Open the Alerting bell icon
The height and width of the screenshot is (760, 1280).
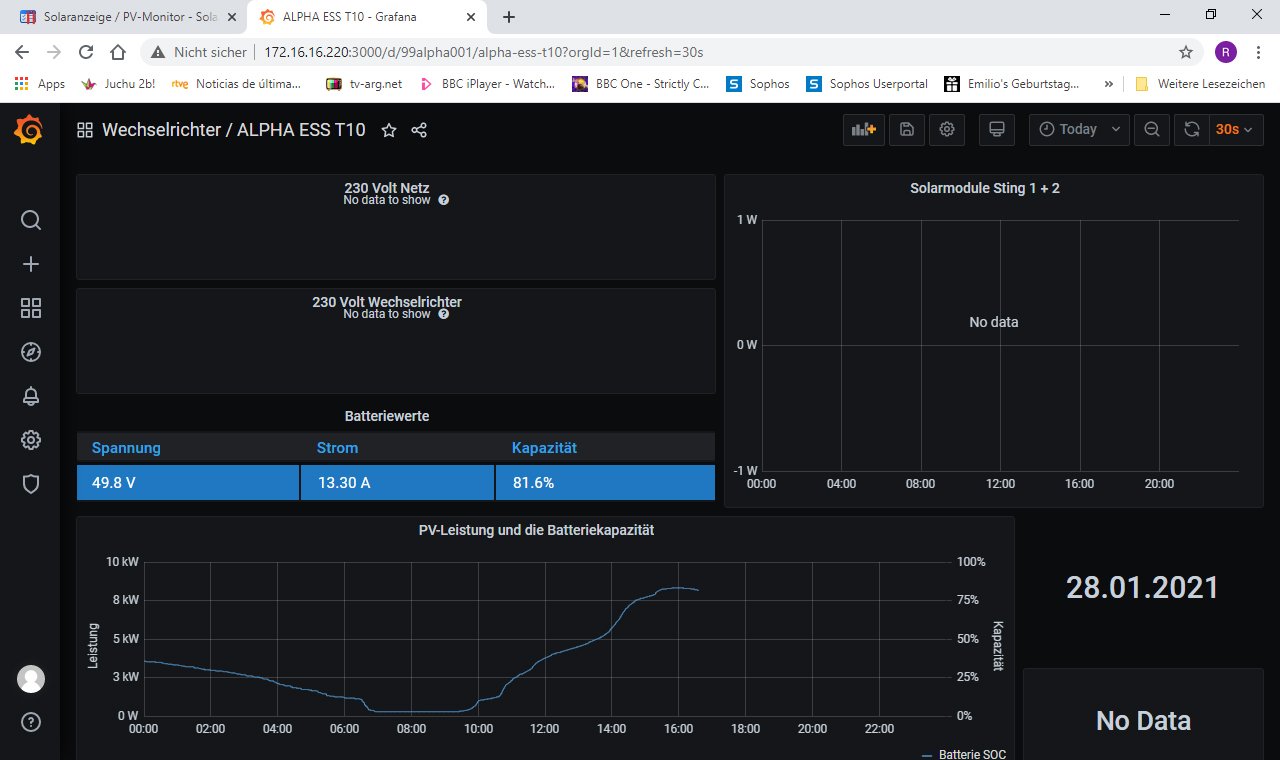coord(31,396)
